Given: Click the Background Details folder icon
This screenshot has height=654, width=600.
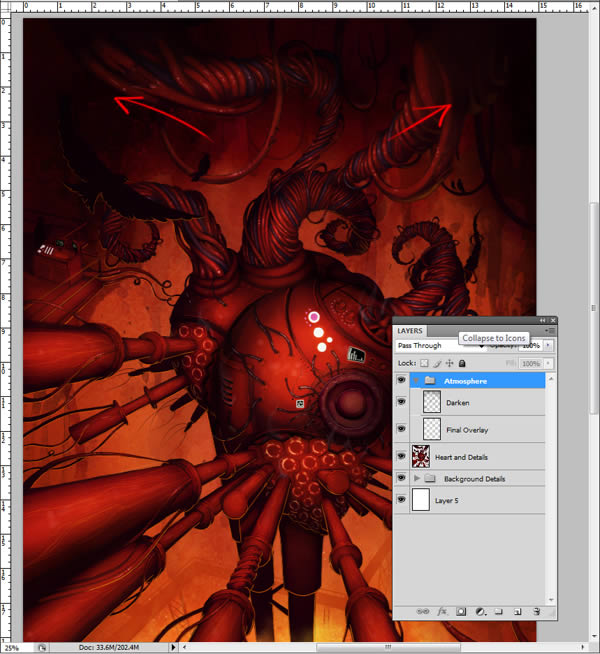Looking at the screenshot, I should (x=430, y=478).
